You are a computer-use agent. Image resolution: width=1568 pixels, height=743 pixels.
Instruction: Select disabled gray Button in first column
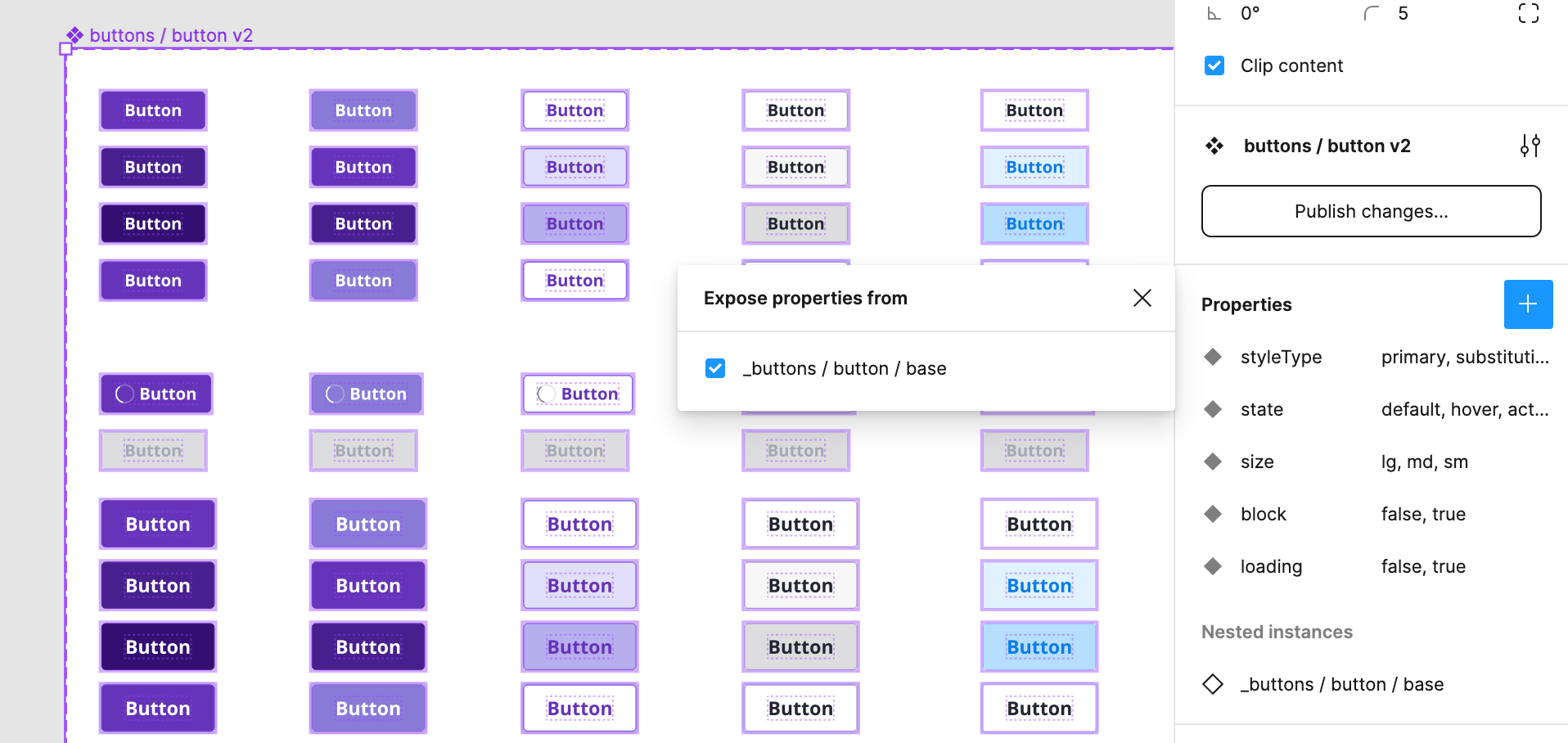tap(153, 451)
